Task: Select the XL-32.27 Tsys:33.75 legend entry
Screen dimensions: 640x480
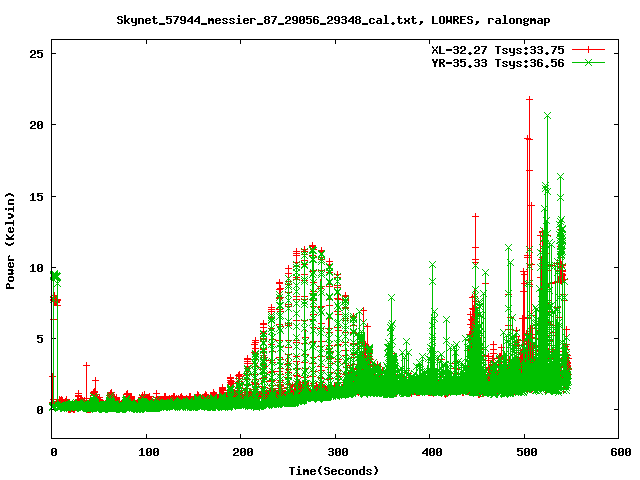Action: (x=498, y=50)
